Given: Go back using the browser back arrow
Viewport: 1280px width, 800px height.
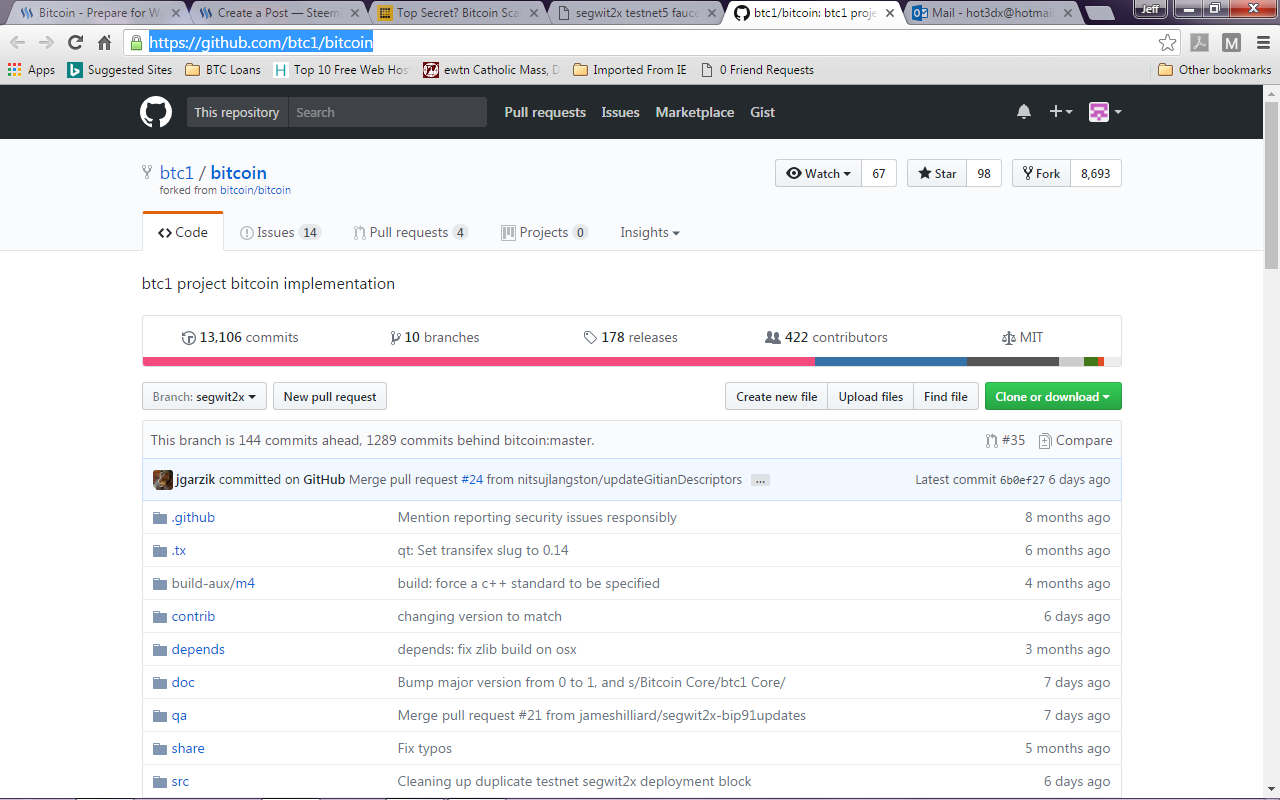Looking at the screenshot, I should click(x=17, y=42).
